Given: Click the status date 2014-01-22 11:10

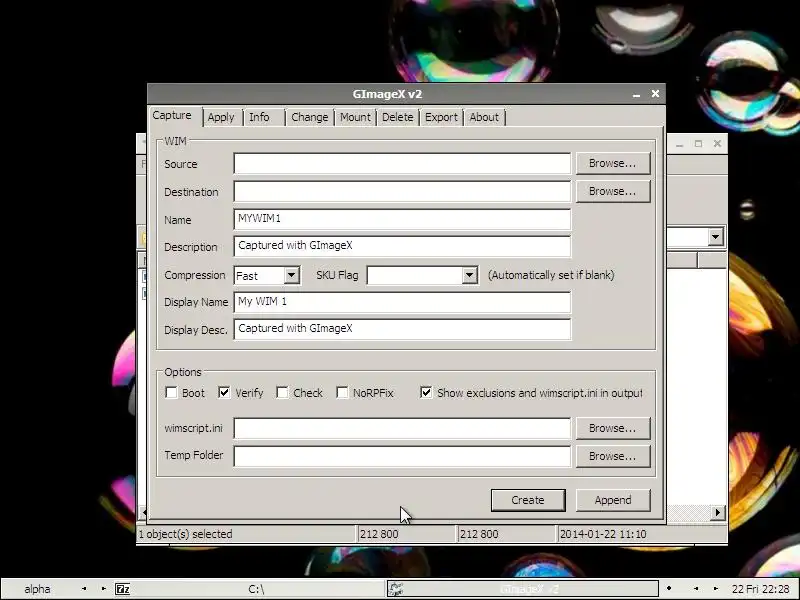Looking at the screenshot, I should [x=603, y=534].
